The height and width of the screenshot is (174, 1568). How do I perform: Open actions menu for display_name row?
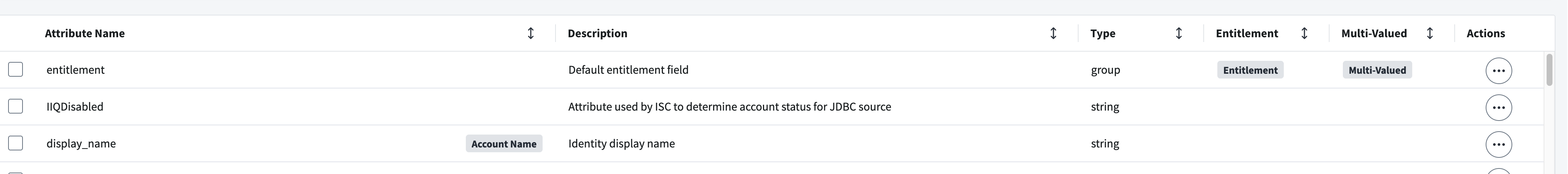coord(1499,144)
